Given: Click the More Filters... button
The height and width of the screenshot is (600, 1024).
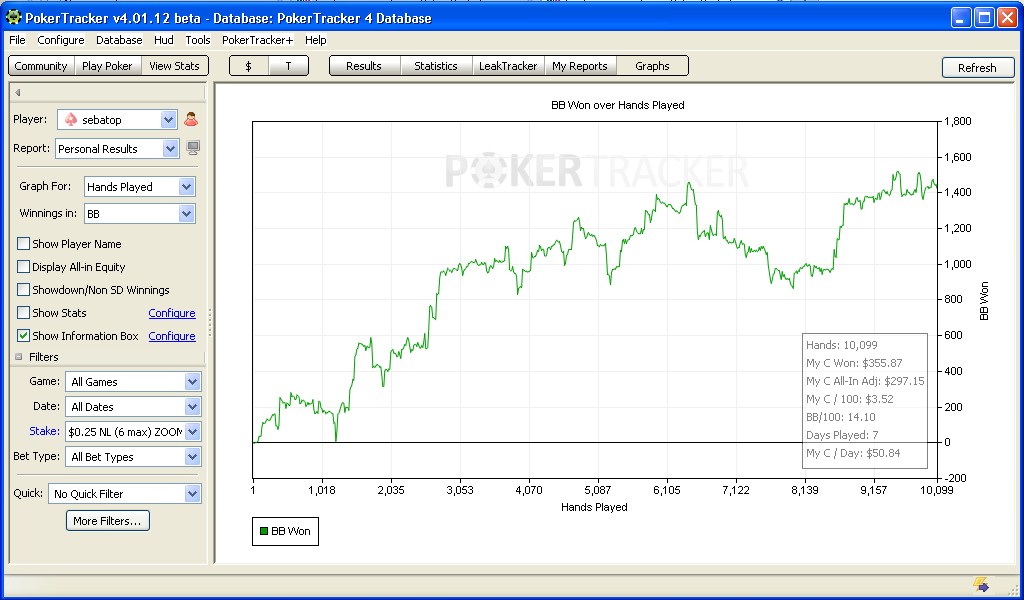Looking at the screenshot, I should [x=108, y=521].
